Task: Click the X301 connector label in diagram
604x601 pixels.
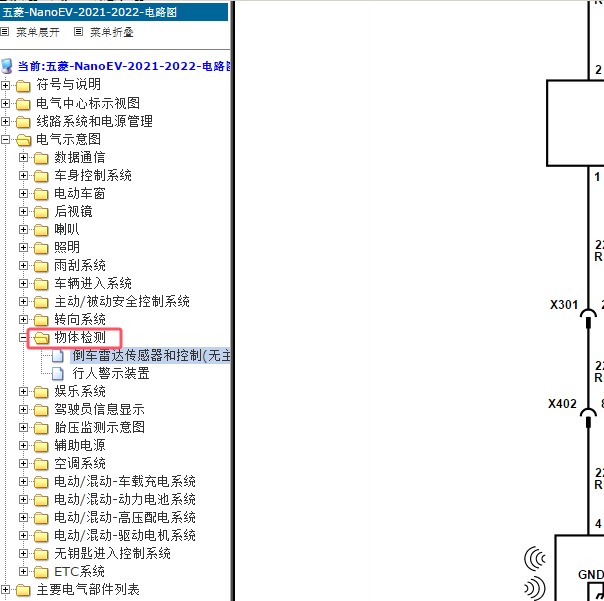Action: tap(564, 305)
